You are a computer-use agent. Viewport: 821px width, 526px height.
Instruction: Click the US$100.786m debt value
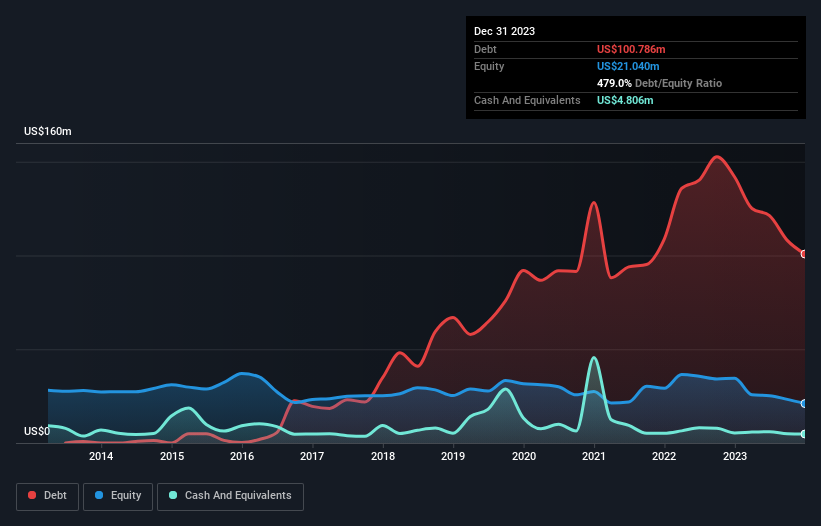[x=631, y=49]
